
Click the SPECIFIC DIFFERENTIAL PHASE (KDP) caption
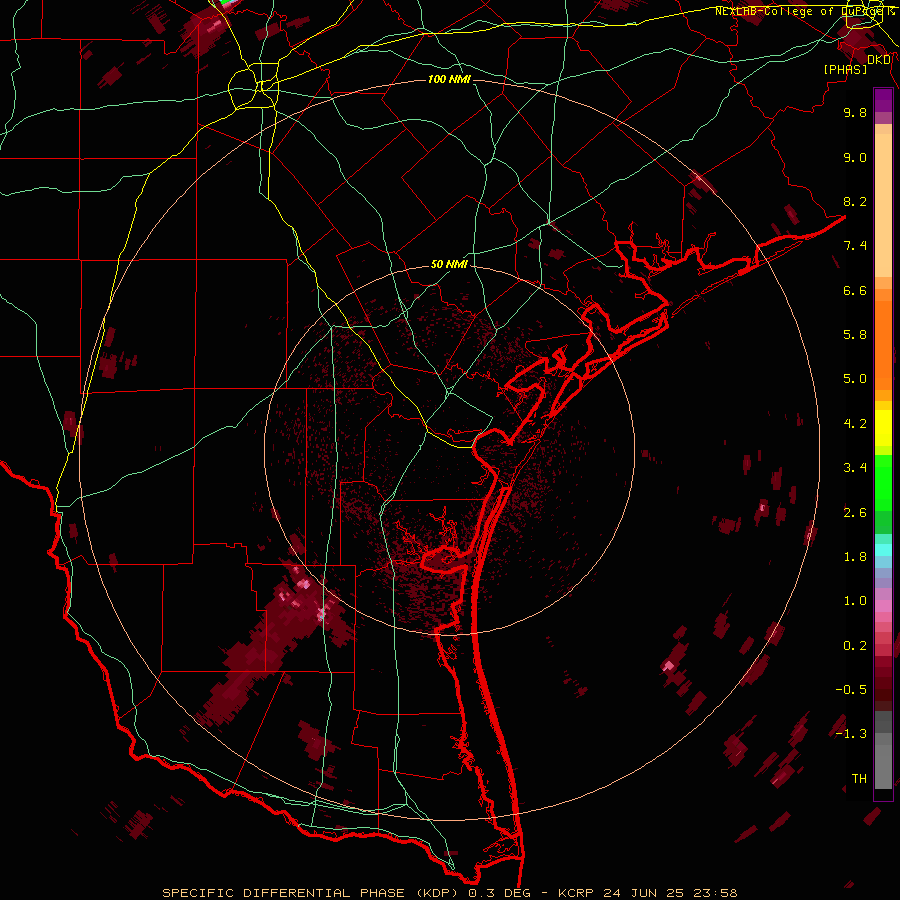(x=312, y=893)
